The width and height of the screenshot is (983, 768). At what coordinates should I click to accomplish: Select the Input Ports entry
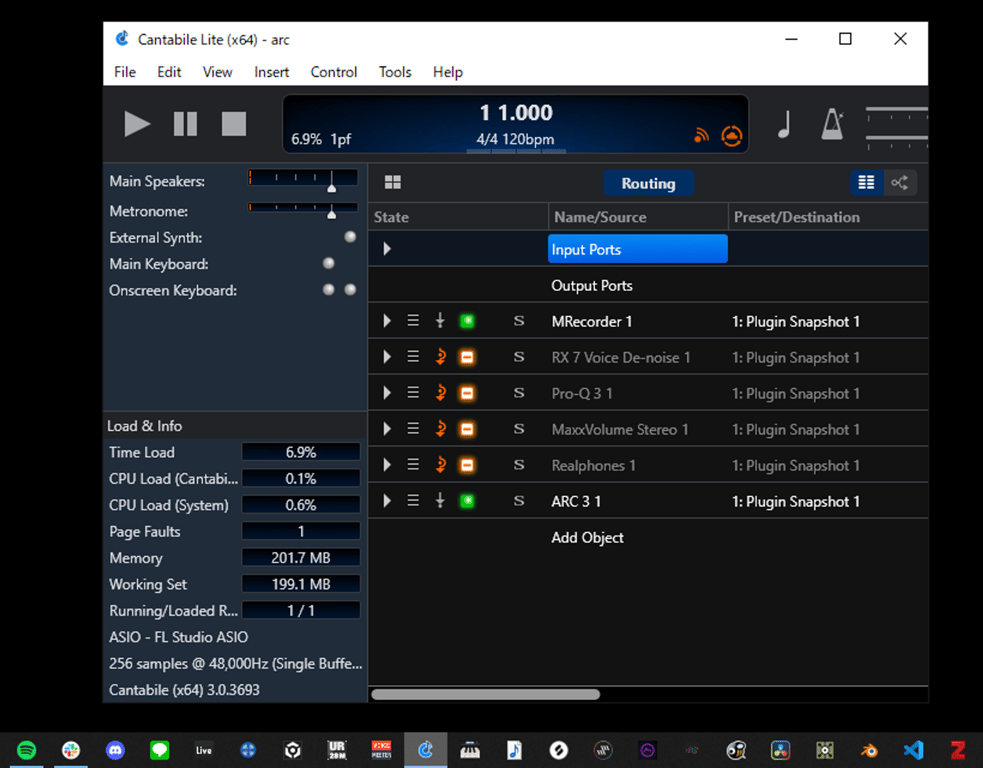click(x=638, y=249)
